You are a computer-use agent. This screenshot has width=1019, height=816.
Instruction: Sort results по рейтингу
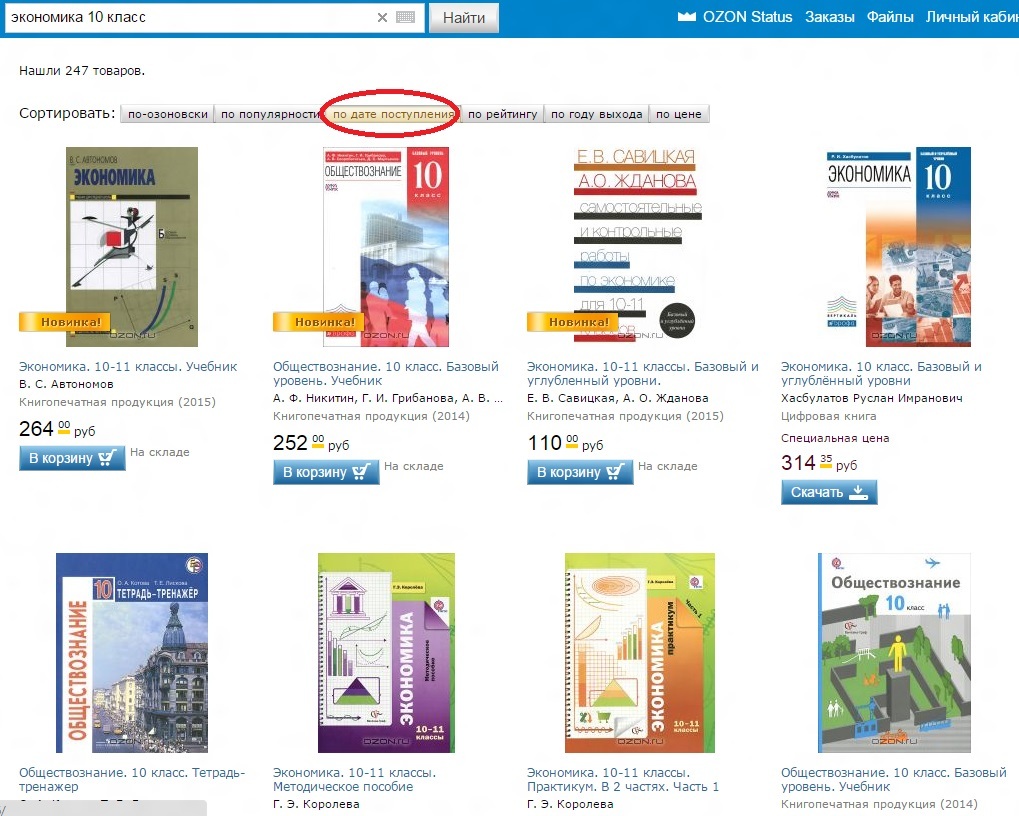(x=502, y=114)
